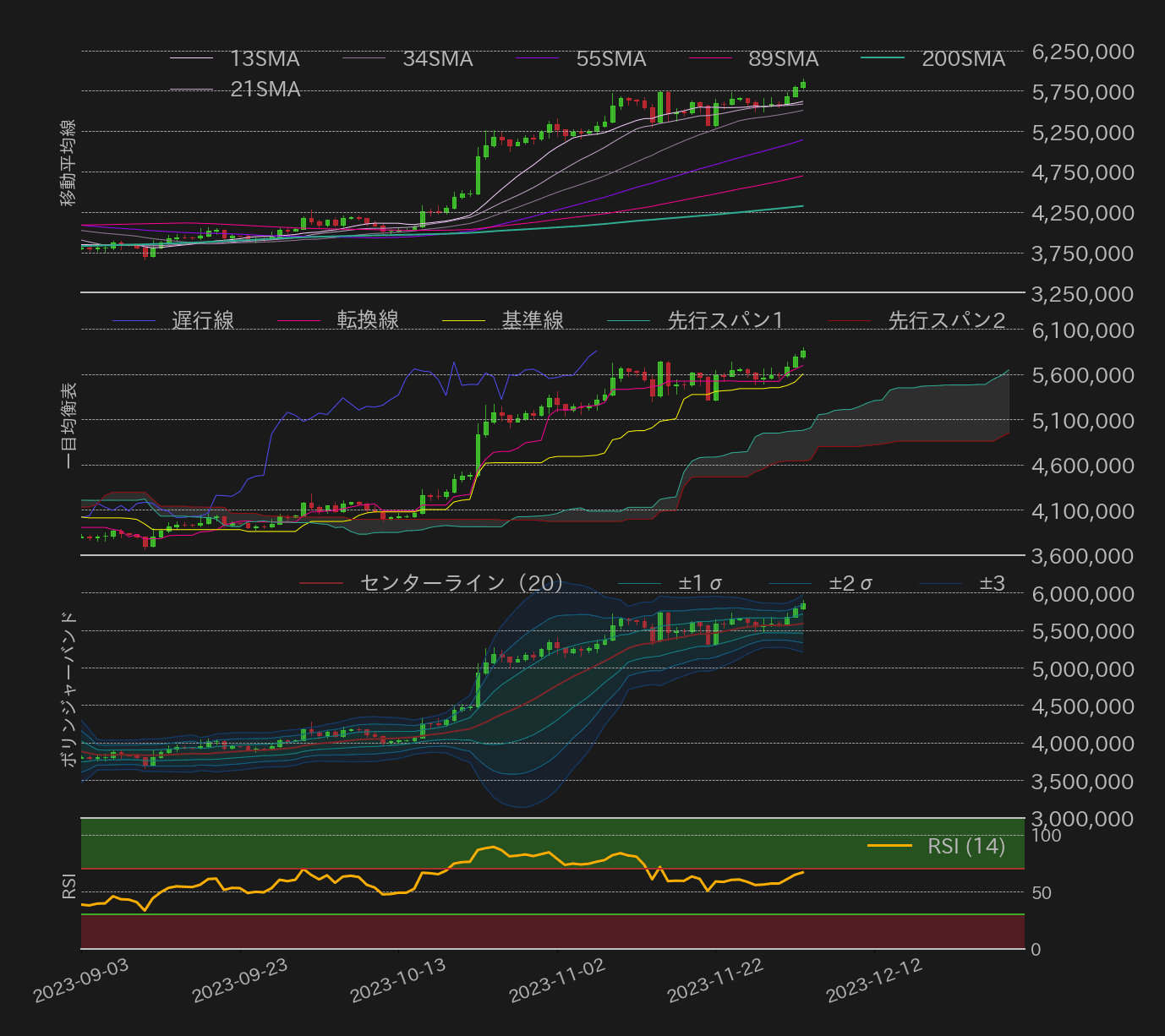Select the 2023-09-23 date axis label

[240, 981]
